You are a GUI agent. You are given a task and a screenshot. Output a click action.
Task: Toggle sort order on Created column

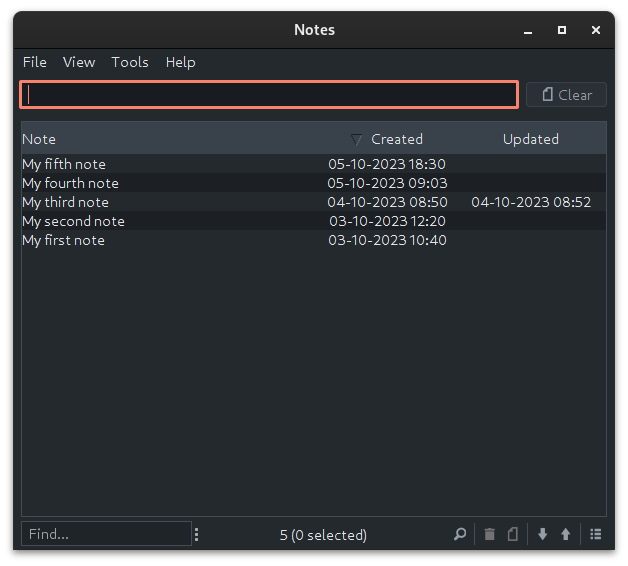pyautogui.click(x=396, y=139)
